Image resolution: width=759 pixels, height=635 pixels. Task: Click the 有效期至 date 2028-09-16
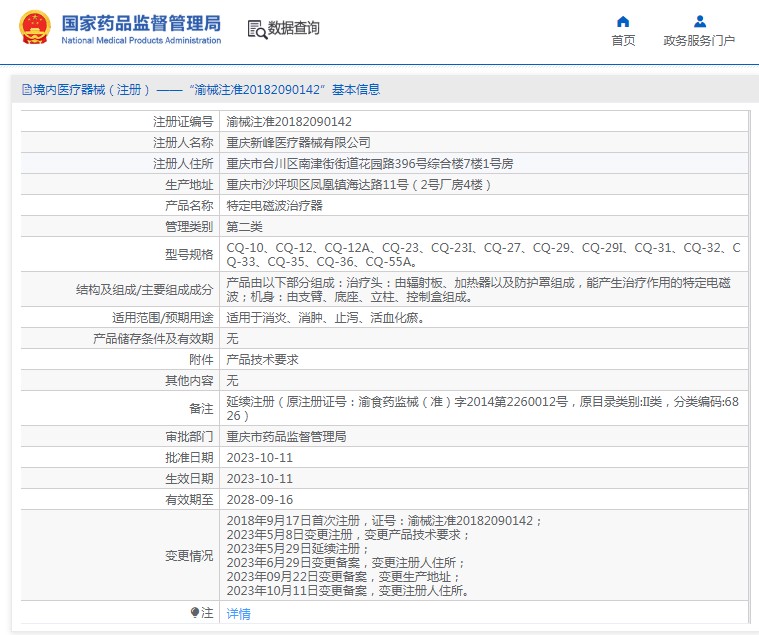click(x=260, y=499)
